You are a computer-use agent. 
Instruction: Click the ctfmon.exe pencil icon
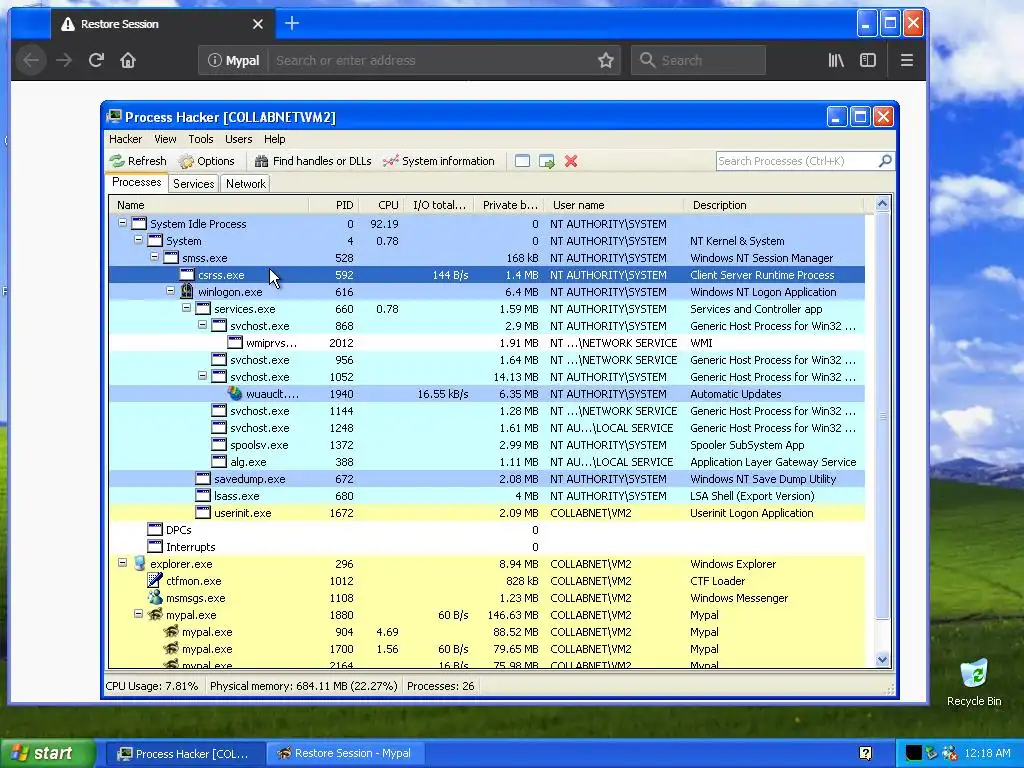click(x=155, y=580)
